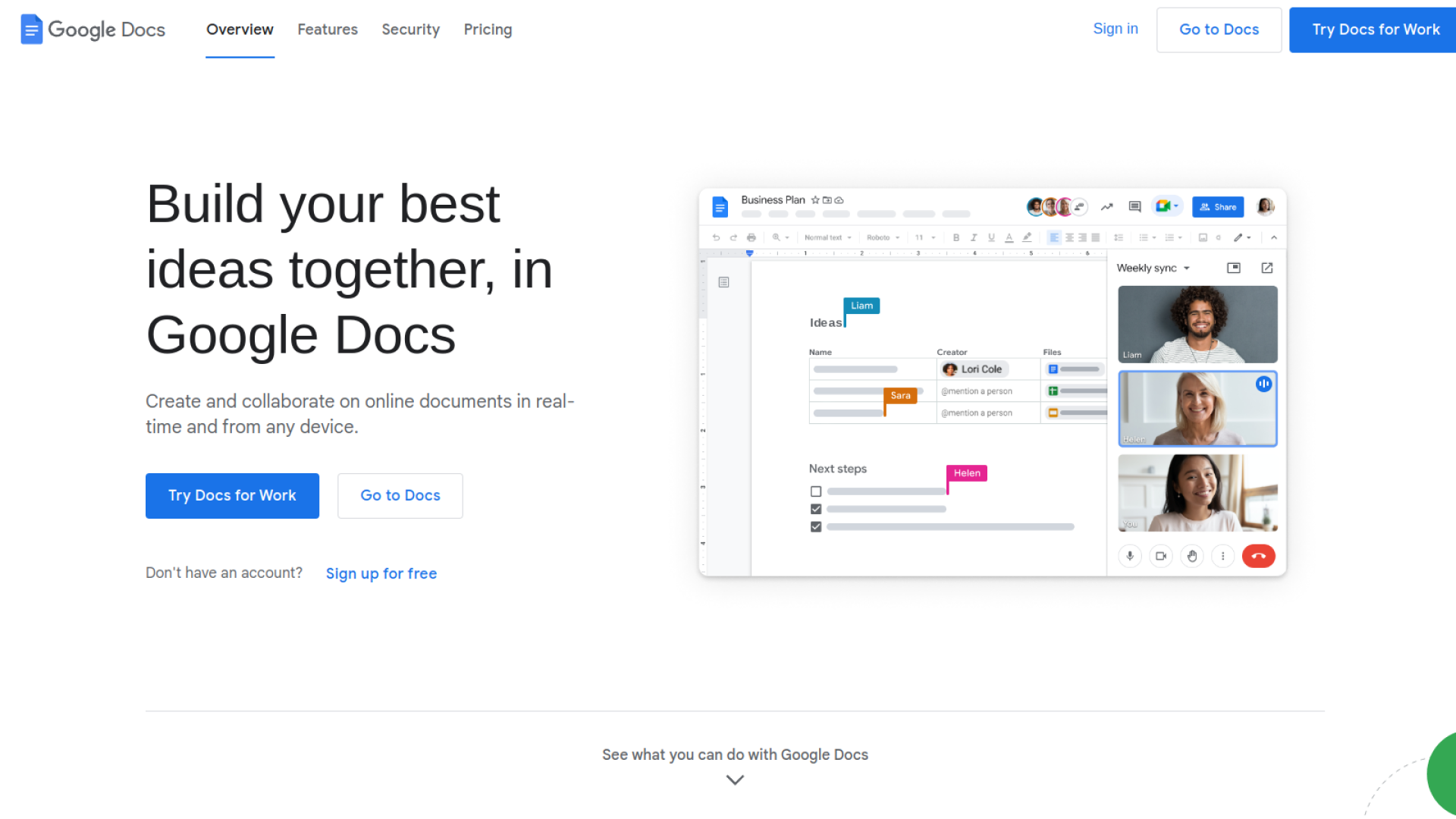The image size is (1456, 819).
Task: Open the comment history icon
Action: coord(1134,206)
